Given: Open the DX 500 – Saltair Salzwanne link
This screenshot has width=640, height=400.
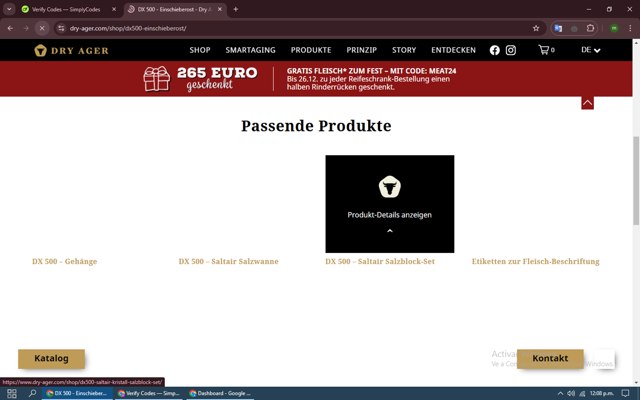Looking at the screenshot, I should coord(228,261).
